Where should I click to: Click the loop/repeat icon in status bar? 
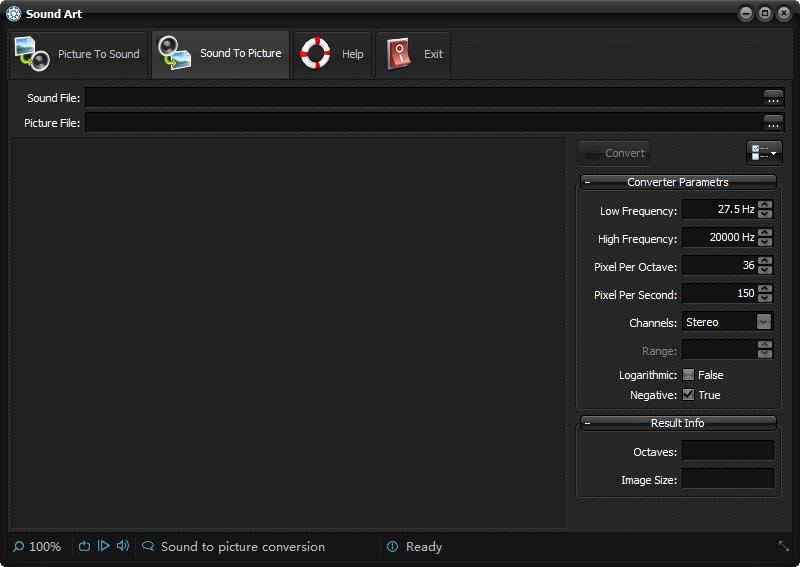tap(84, 546)
